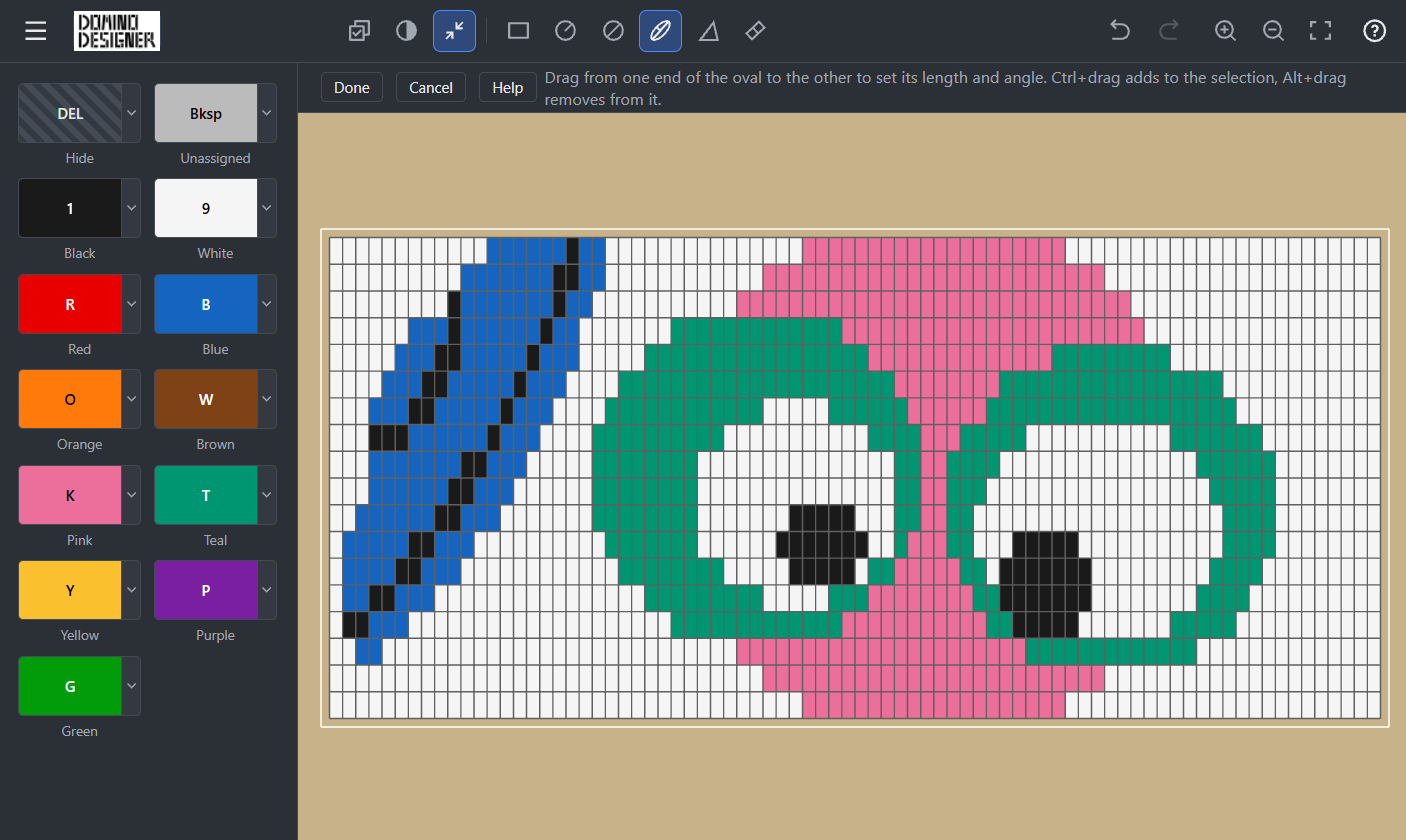The image size is (1406, 840).
Task: Select the circle diameter selection tool
Action: [x=613, y=31]
